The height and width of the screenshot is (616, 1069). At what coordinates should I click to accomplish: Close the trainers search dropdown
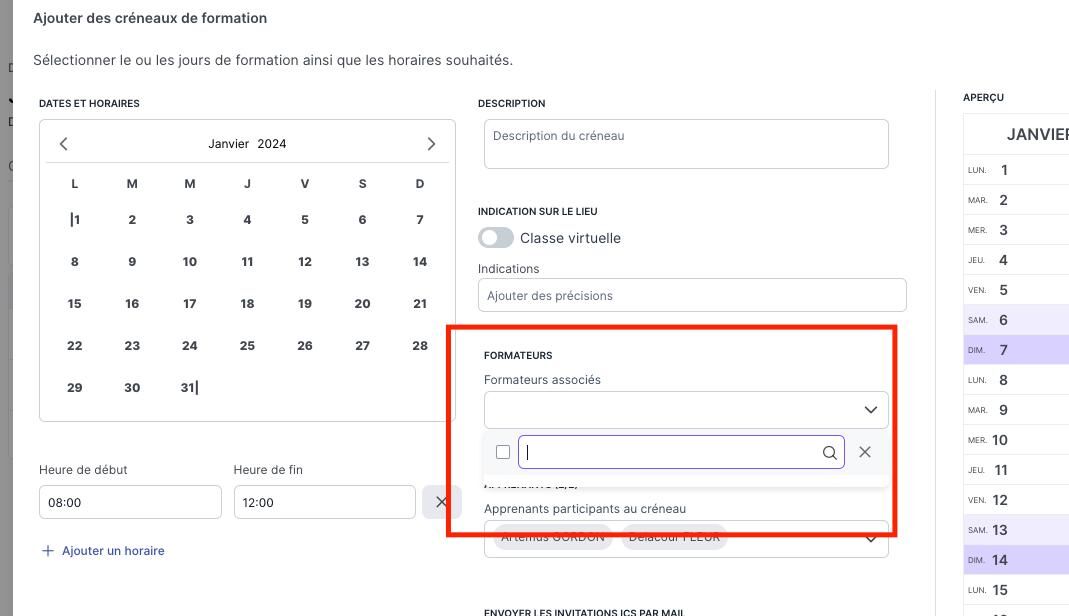point(865,452)
